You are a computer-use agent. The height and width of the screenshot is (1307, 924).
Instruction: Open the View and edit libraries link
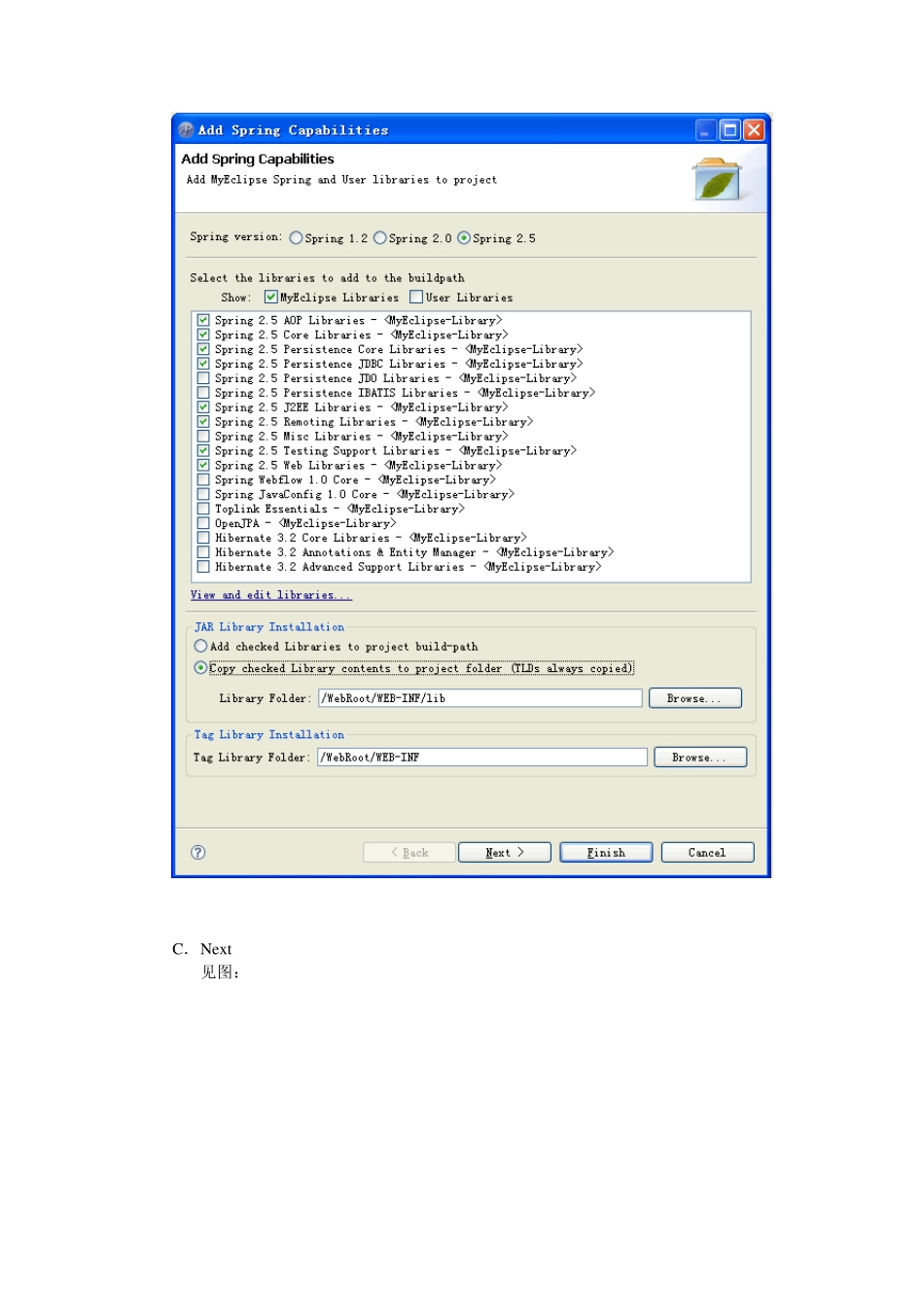(x=270, y=594)
